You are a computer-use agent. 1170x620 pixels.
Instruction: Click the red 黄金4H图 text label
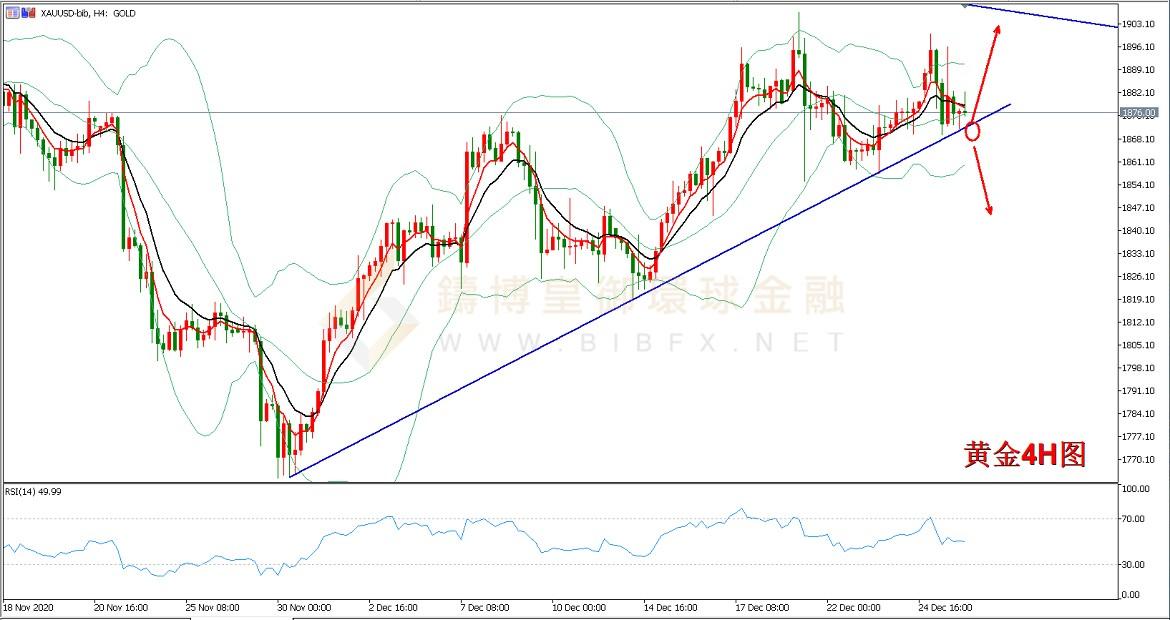click(x=1024, y=455)
